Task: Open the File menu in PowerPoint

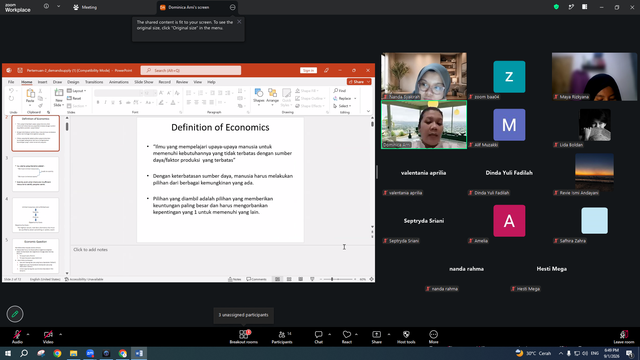Action: 11,82
